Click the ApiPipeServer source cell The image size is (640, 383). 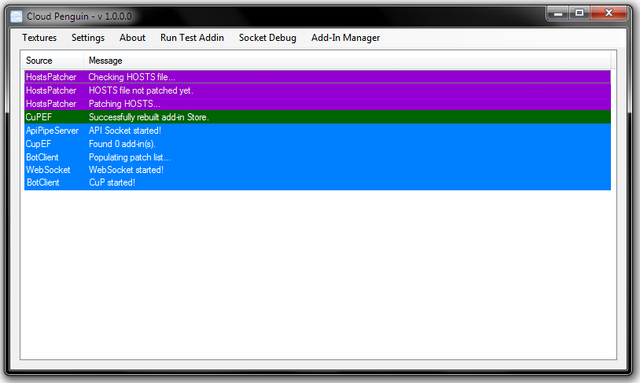coord(52,131)
